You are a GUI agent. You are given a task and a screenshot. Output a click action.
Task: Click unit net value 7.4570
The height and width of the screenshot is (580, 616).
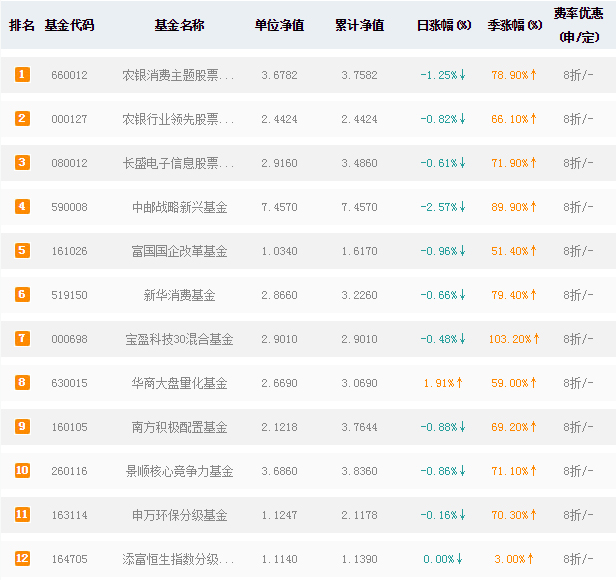pyautogui.click(x=279, y=207)
